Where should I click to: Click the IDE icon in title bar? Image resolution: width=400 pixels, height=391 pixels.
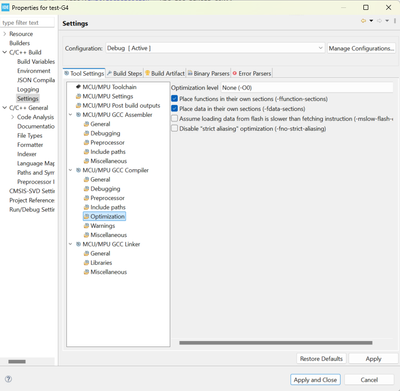[5, 7]
